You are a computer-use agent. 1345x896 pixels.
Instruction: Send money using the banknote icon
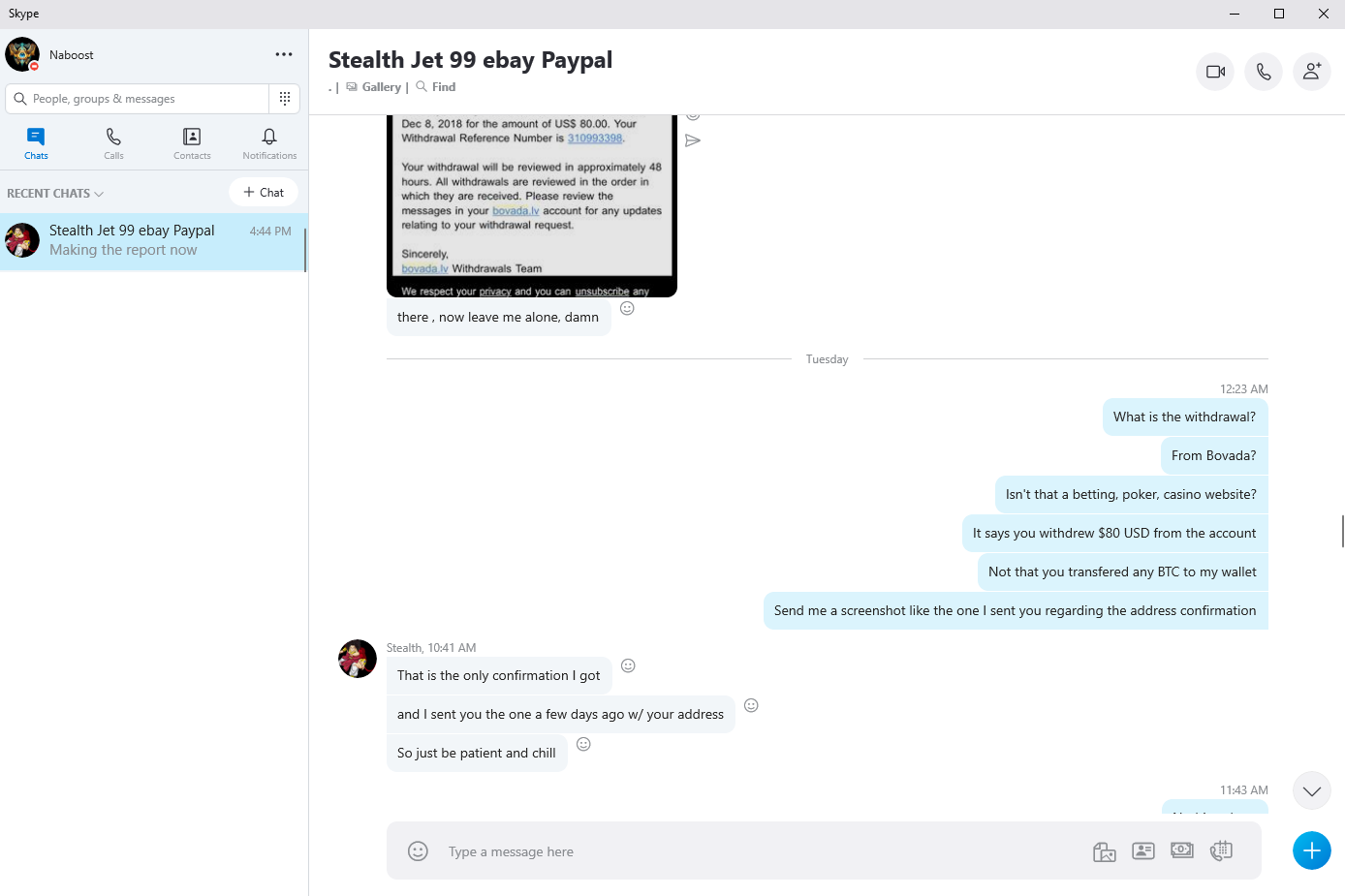coord(1182,850)
